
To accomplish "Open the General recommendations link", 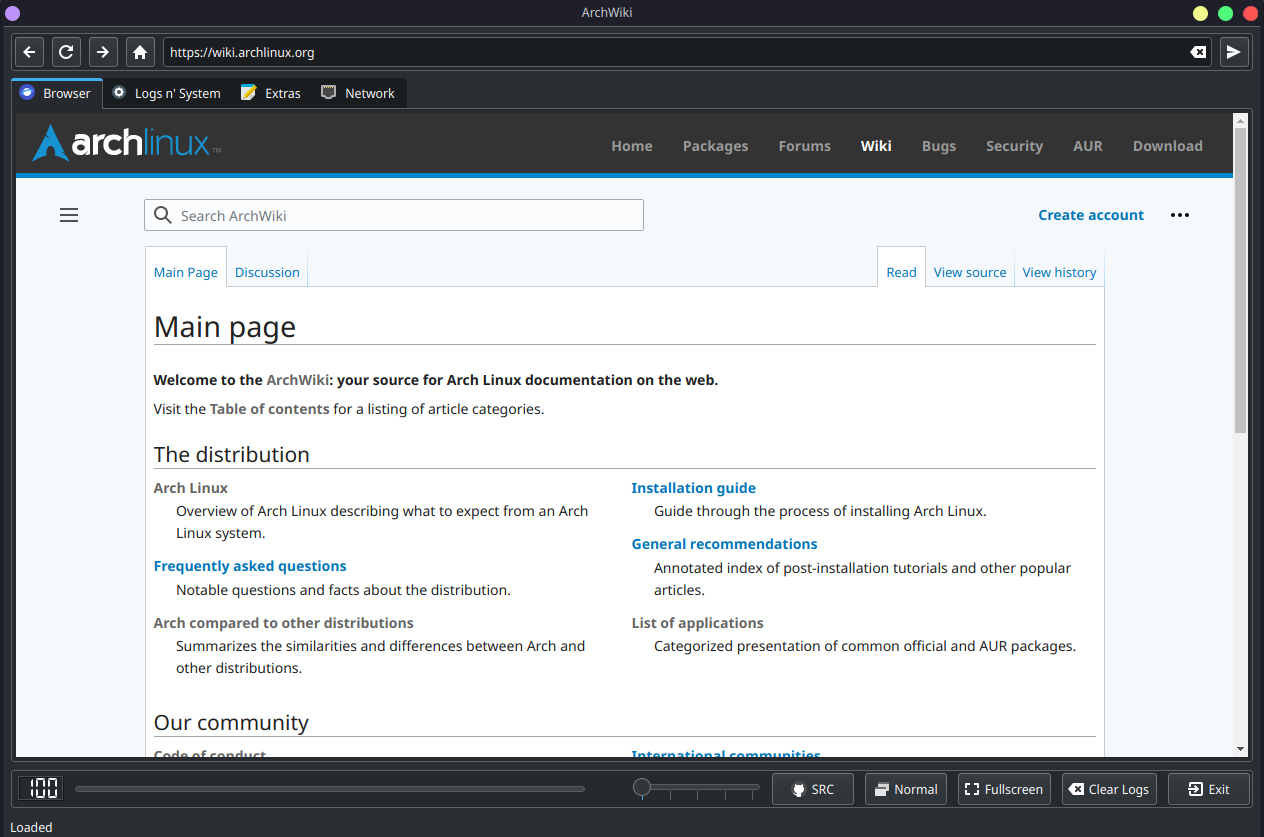I will 725,544.
